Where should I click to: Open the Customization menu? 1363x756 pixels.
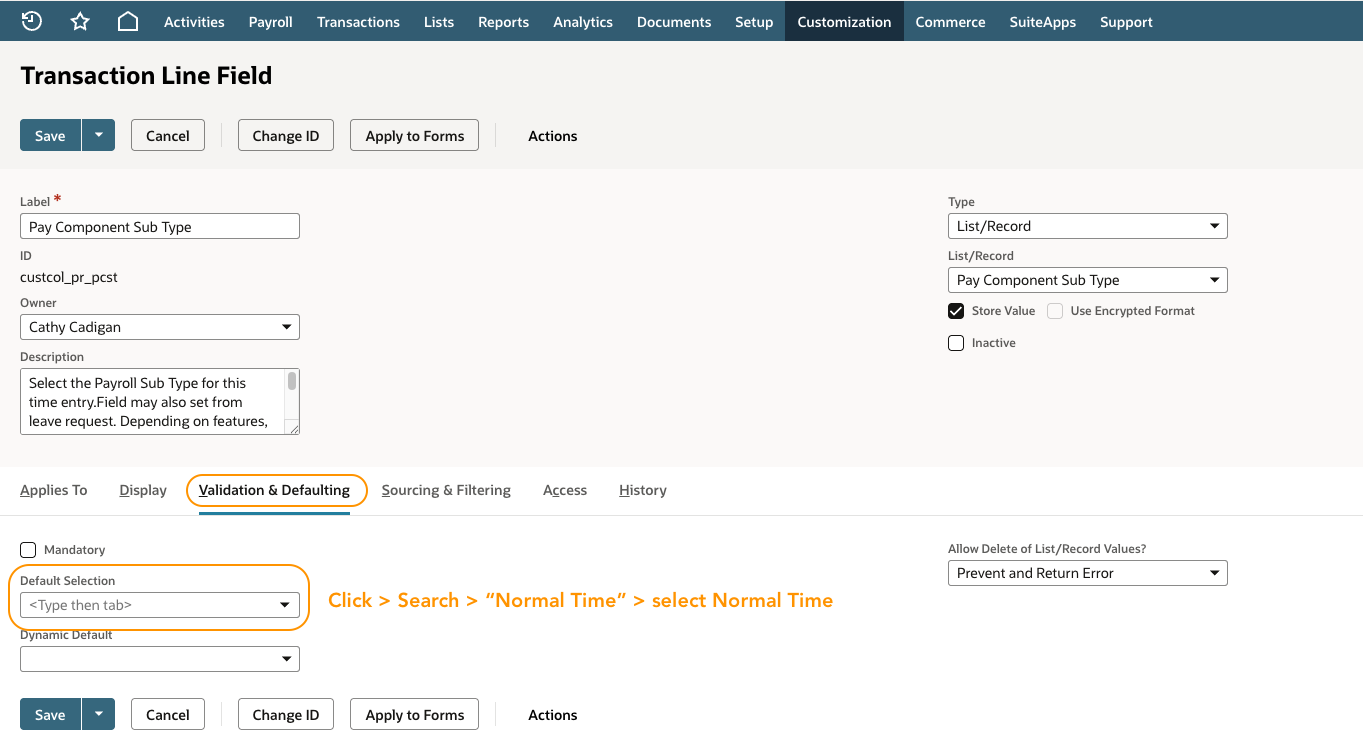pyautogui.click(x=844, y=21)
